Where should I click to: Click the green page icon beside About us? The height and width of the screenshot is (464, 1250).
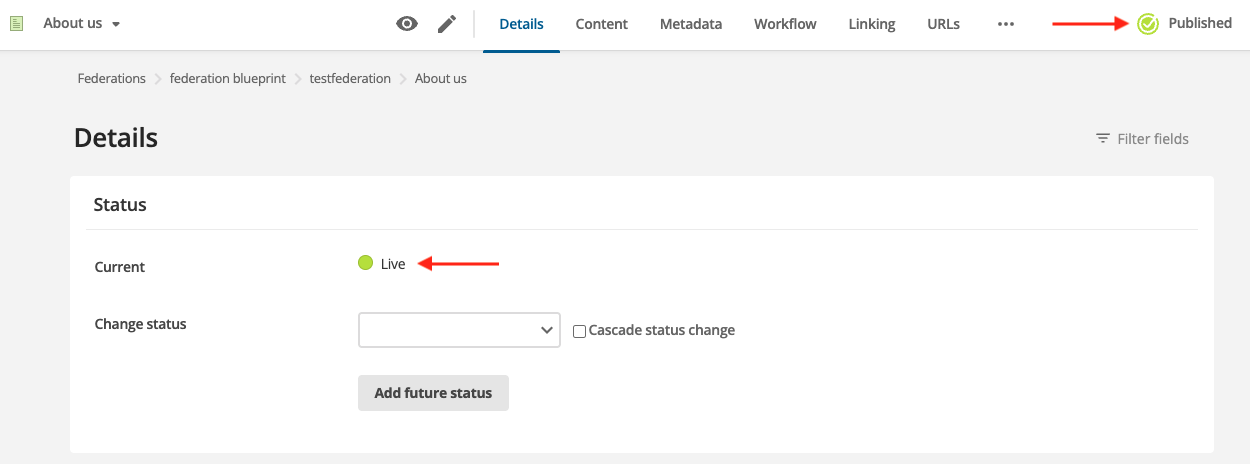pos(16,23)
